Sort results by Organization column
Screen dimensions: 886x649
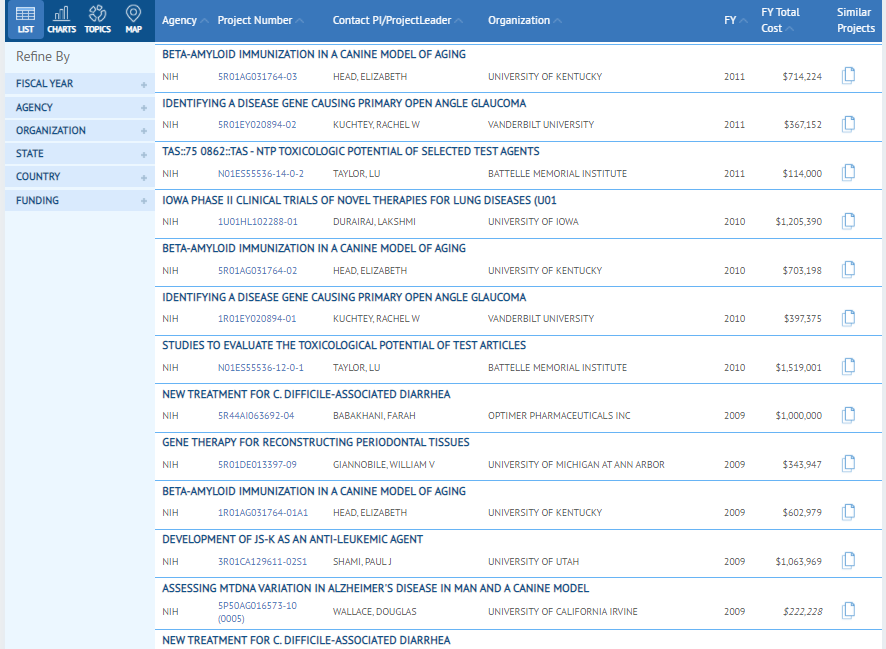point(524,20)
